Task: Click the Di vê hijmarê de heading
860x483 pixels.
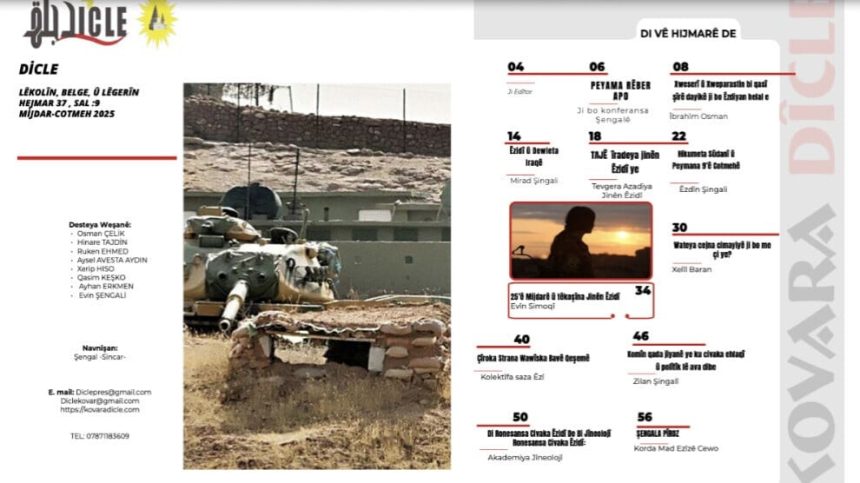Action: point(686,33)
